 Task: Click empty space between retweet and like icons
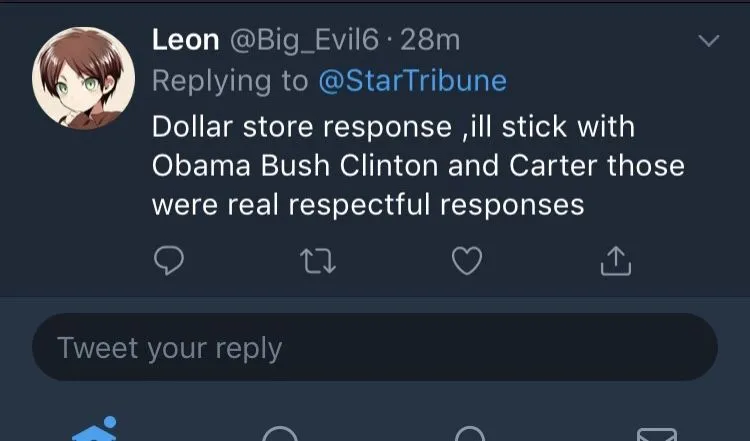392,261
